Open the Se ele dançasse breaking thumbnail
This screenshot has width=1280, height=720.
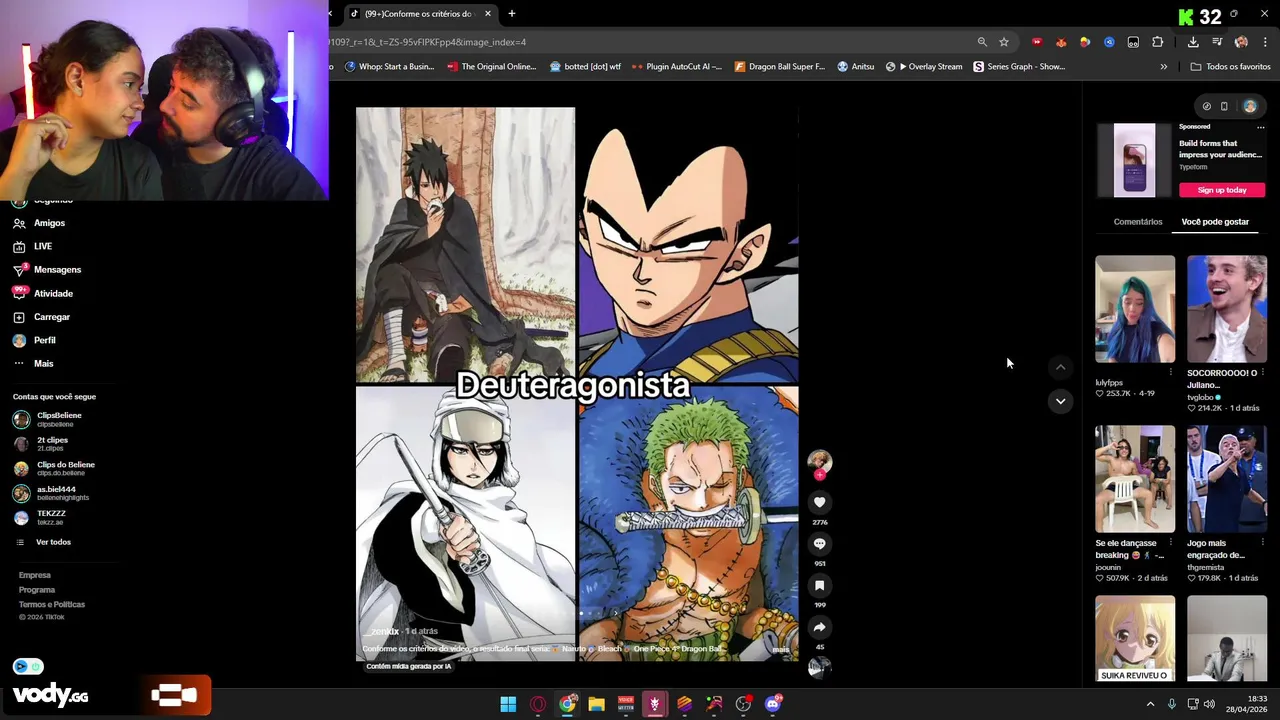point(1135,479)
